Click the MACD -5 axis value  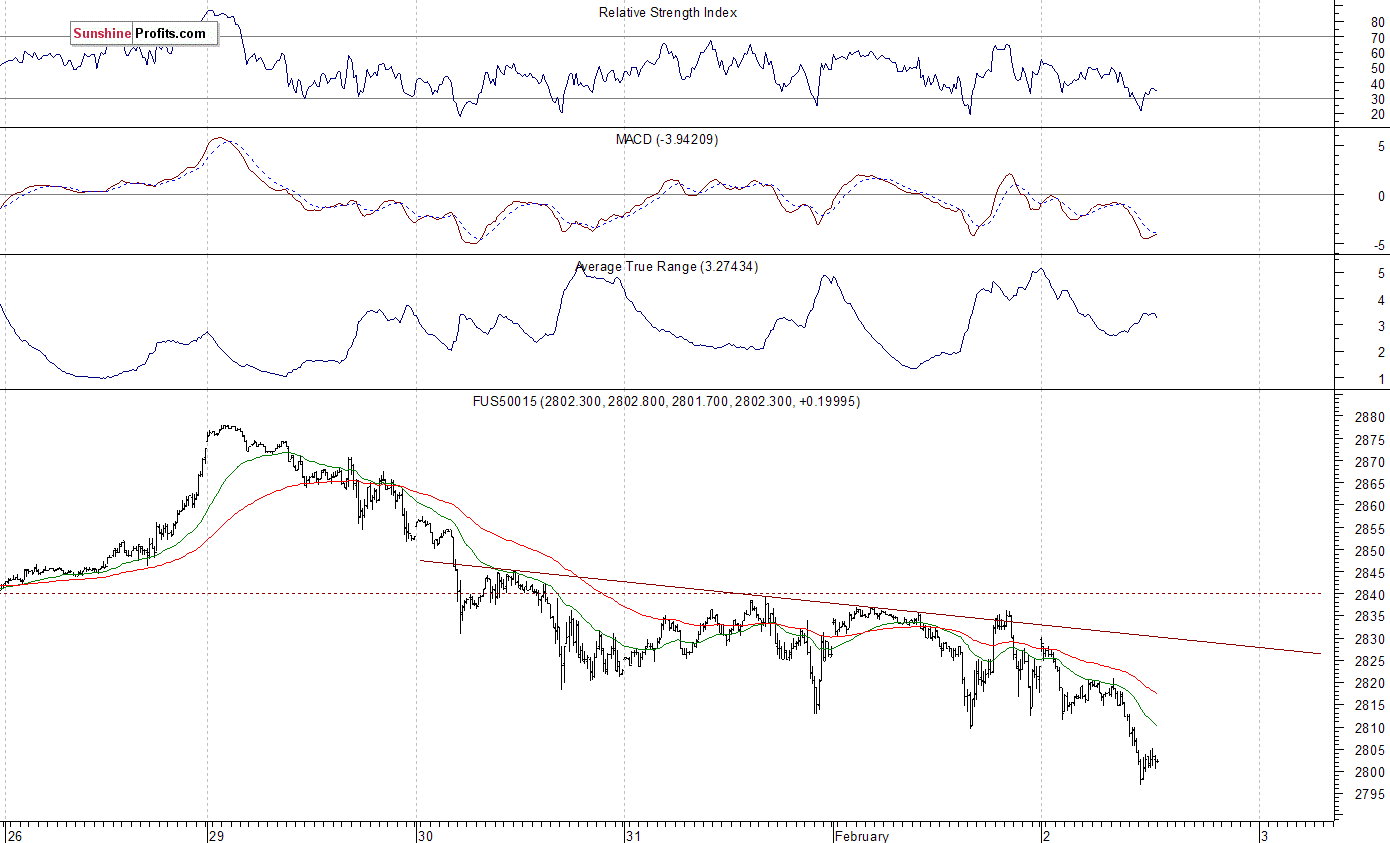coord(1381,245)
